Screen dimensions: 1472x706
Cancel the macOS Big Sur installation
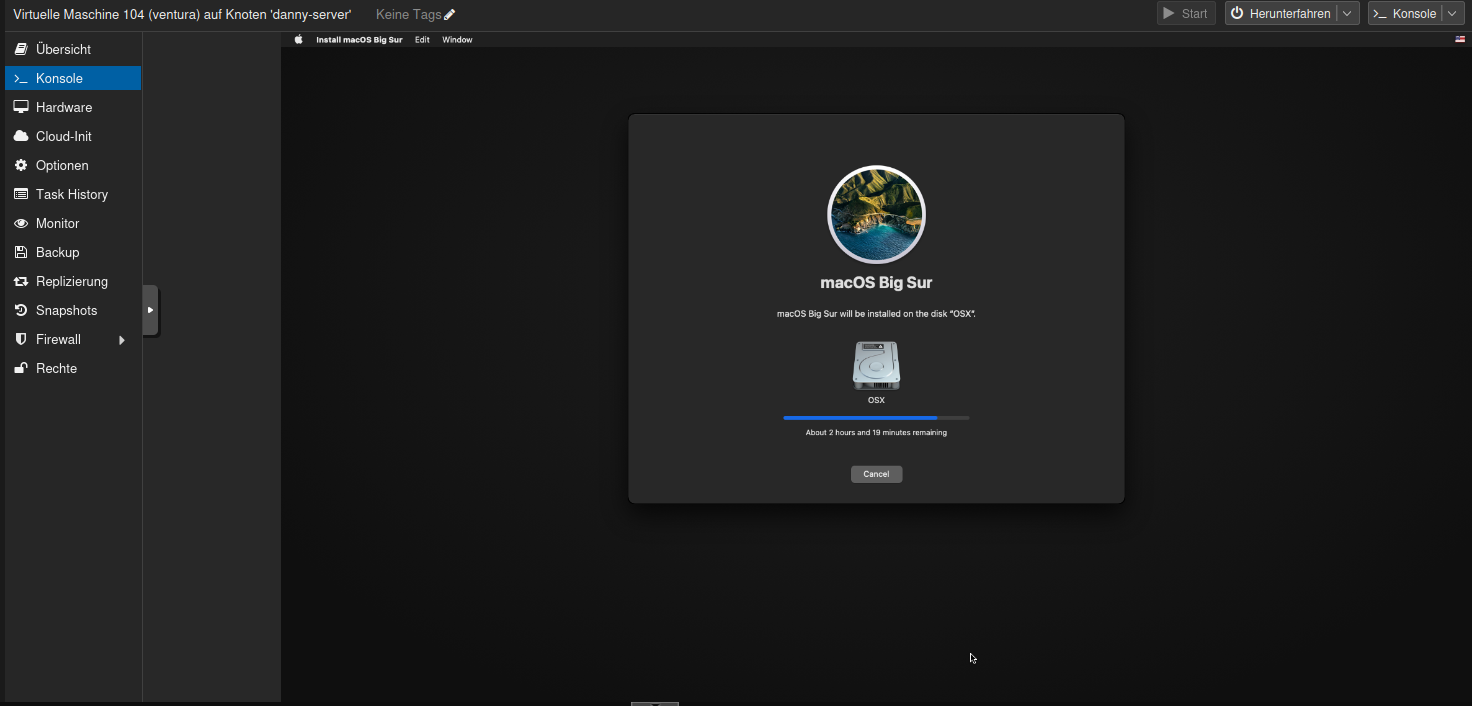tap(876, 474)
